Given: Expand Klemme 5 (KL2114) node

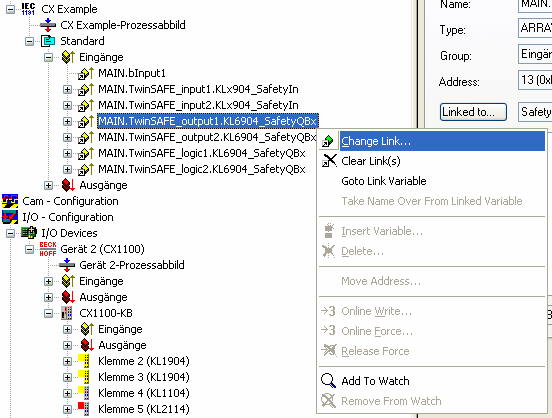Looking at the screenshot, I should [x=67, y=409].
